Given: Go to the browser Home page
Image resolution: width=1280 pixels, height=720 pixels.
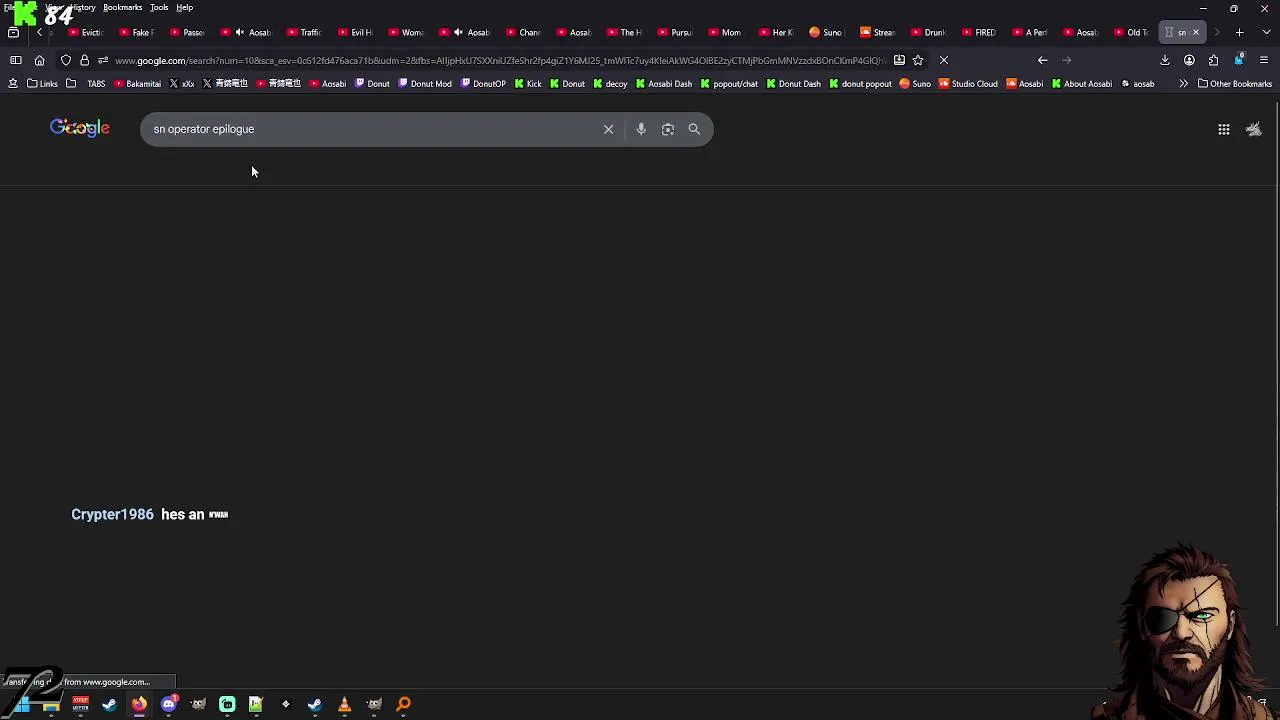Looking at the screenshot, I should 40,60.
